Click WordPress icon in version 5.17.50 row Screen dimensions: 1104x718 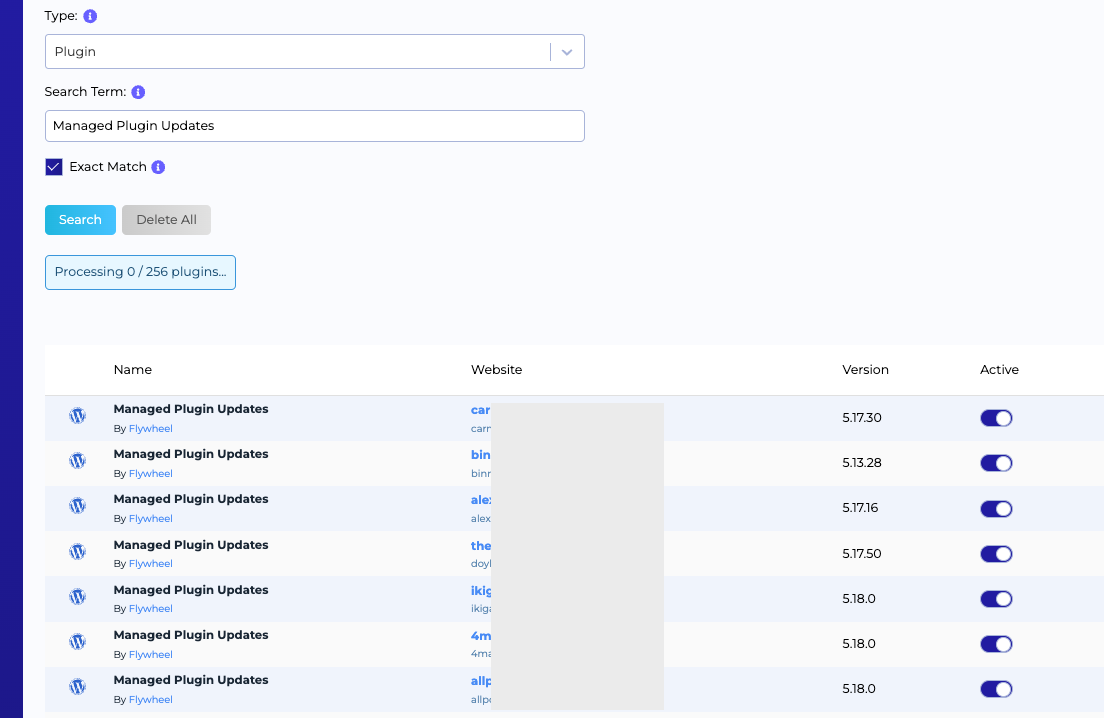pyautogui.click(x=77, y=551)
